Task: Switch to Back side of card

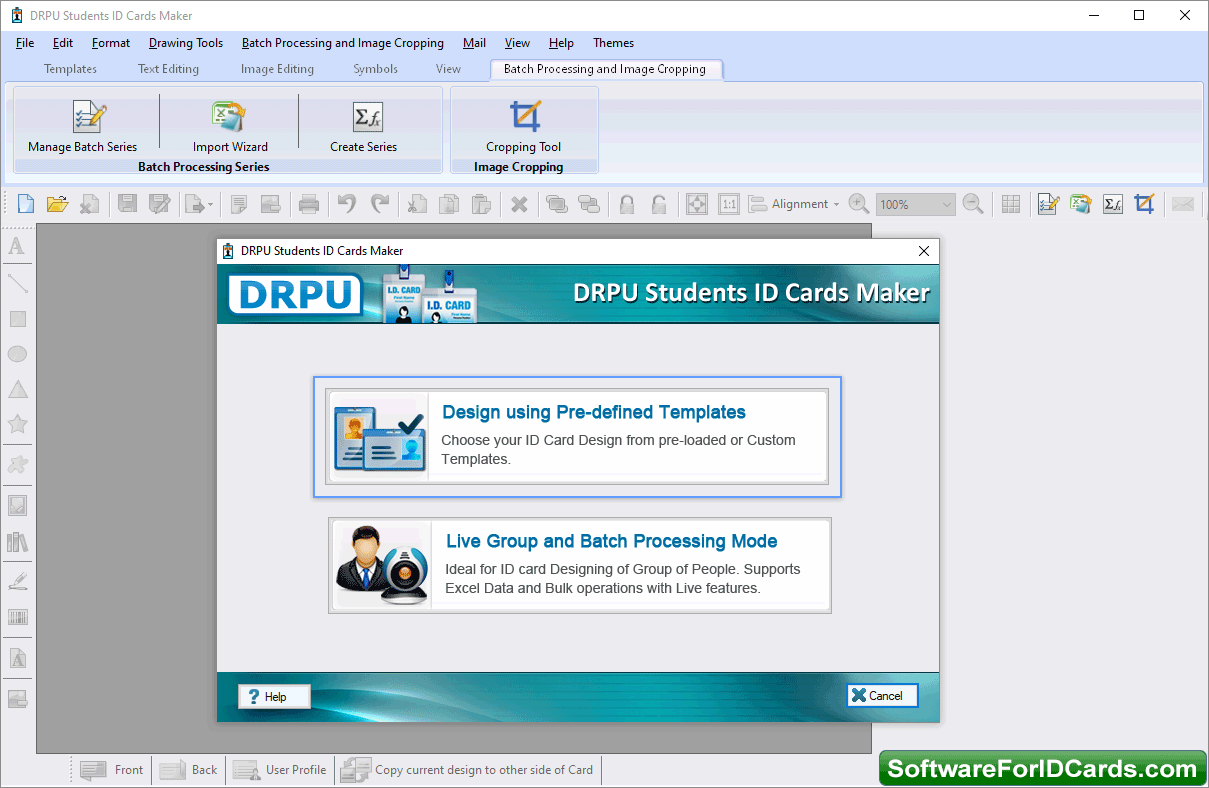Action: click(188, 770)
